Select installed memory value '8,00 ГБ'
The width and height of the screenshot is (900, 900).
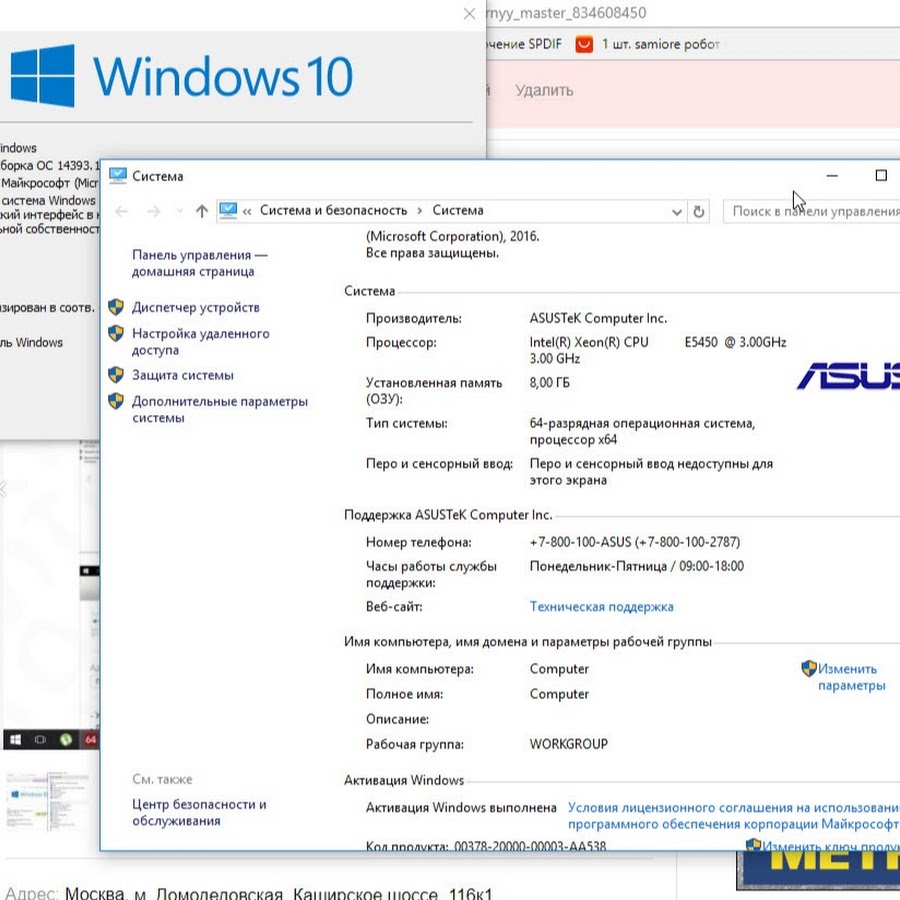[549, 382]
